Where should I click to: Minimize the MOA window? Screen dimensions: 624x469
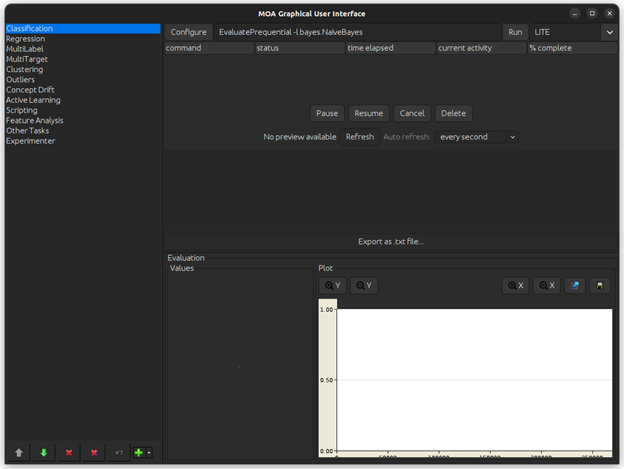(x=575, y=14)
